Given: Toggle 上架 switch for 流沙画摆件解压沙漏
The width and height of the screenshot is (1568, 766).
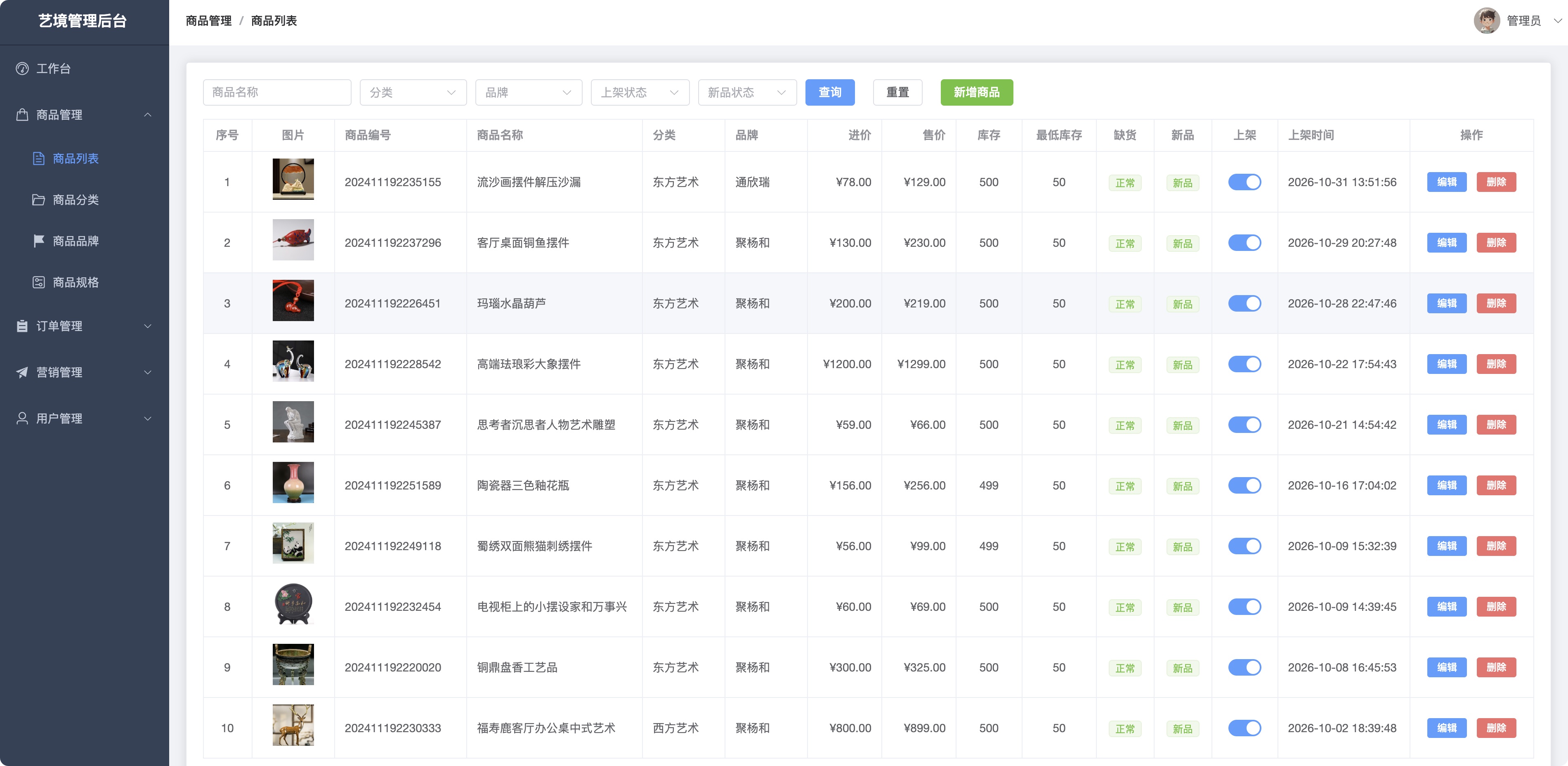Looking at the screenshot, I should tap(1244, 182).
